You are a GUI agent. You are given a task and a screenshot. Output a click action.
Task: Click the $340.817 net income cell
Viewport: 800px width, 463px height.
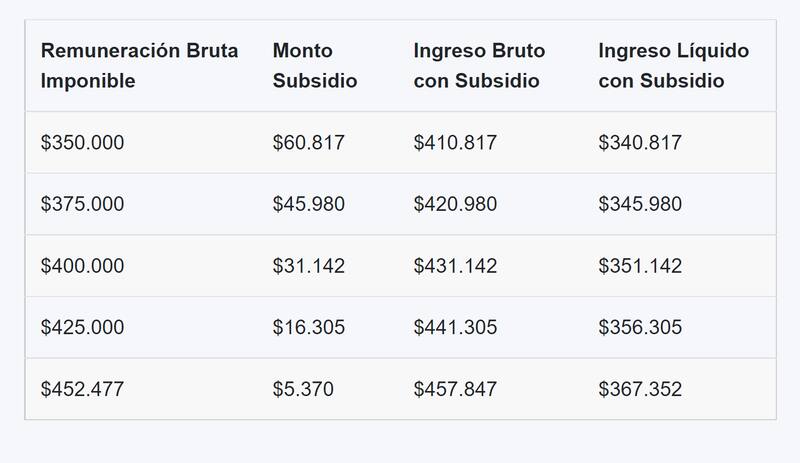[640, 143]
